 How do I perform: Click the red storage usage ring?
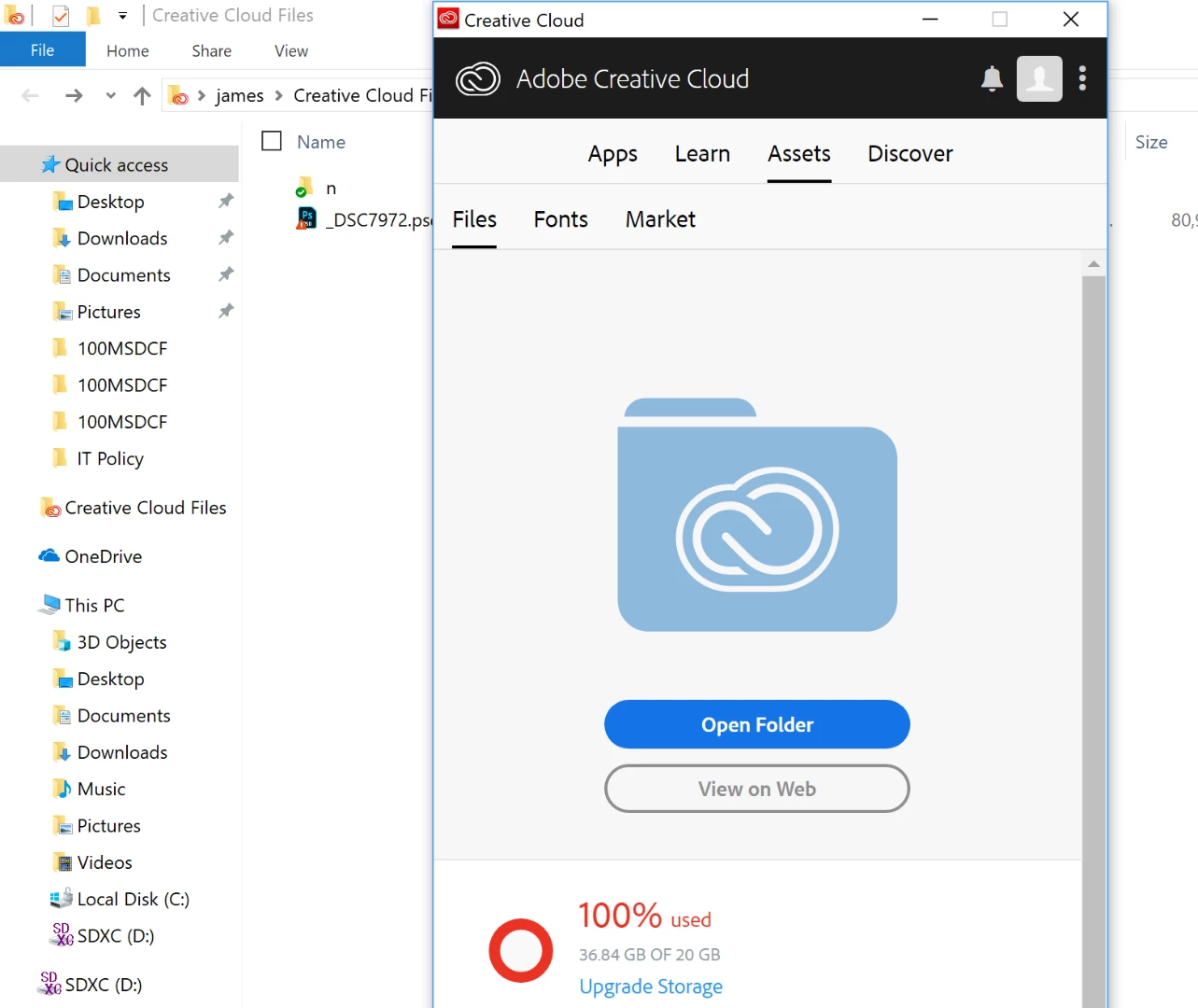pos(521,950)
